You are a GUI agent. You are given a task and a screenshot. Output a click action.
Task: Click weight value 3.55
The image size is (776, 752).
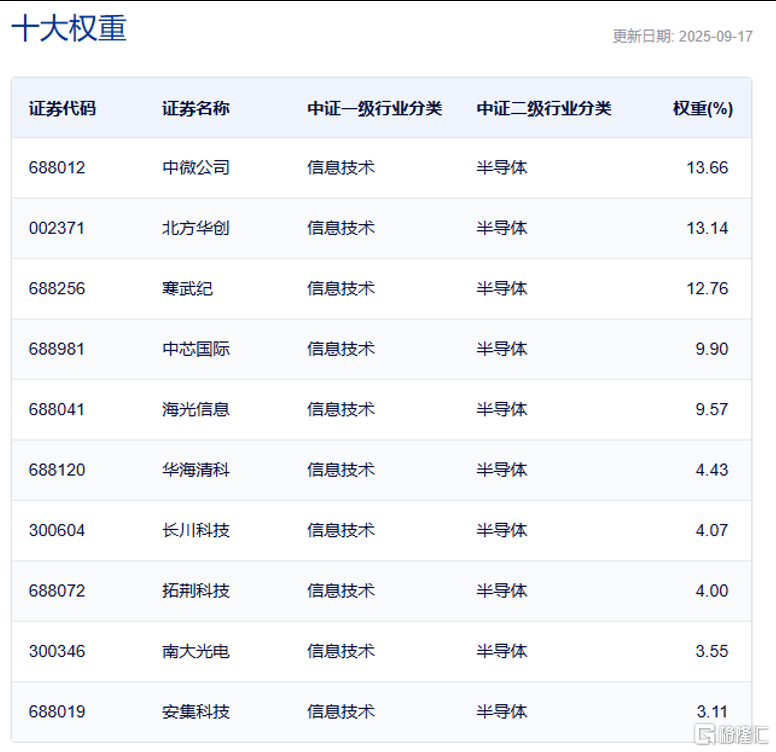[x=712, y=651]
